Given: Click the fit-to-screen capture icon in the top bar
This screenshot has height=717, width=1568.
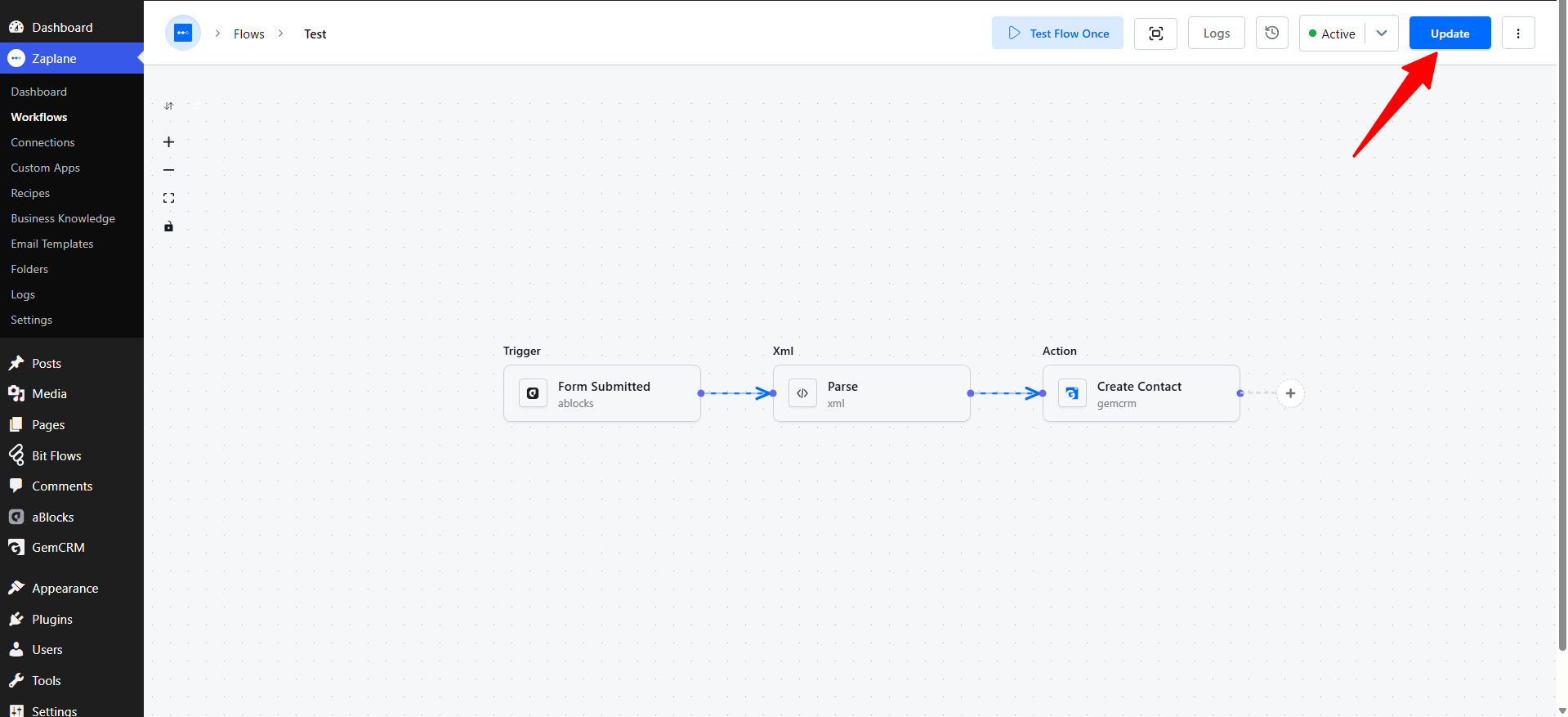Looking at the screenshot, I should coord(1155,34).
